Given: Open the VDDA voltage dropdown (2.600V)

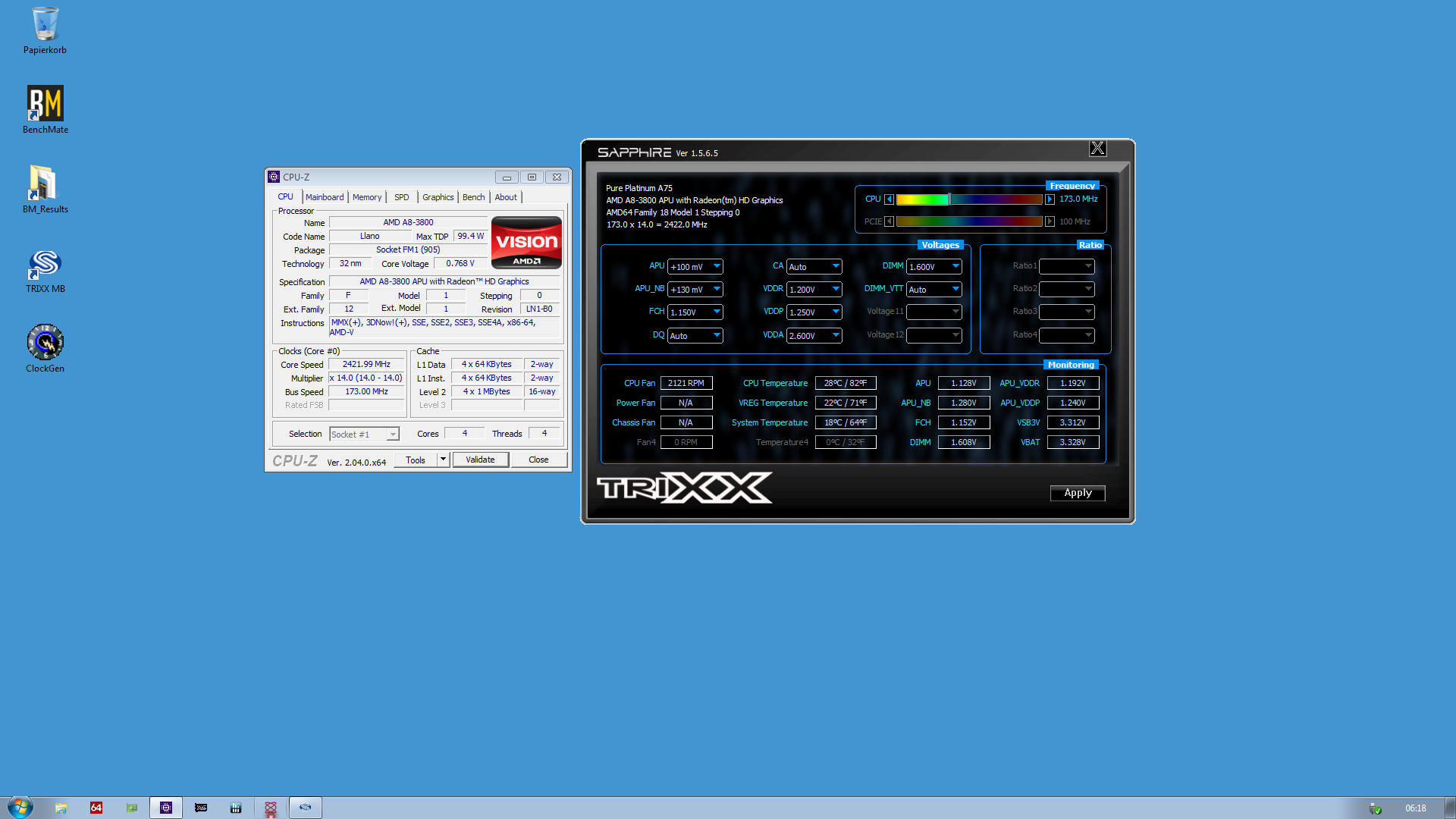Looking at the screenshot, I should pyautogui.click(x=814, y=336).
